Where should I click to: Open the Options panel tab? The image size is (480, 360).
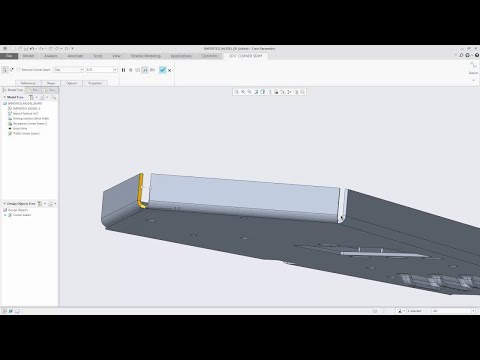click(72, 83)
